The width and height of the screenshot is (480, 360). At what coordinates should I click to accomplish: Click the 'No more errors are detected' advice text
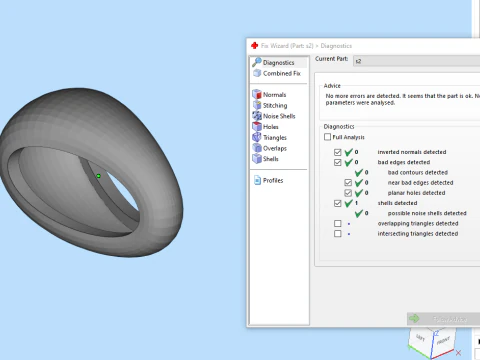tap(402, 99)
